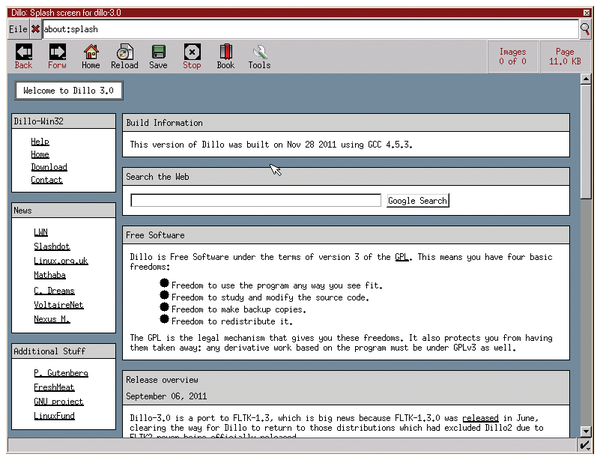
Task: Follow the FreshMeat link
Action: tap(54, 387)
